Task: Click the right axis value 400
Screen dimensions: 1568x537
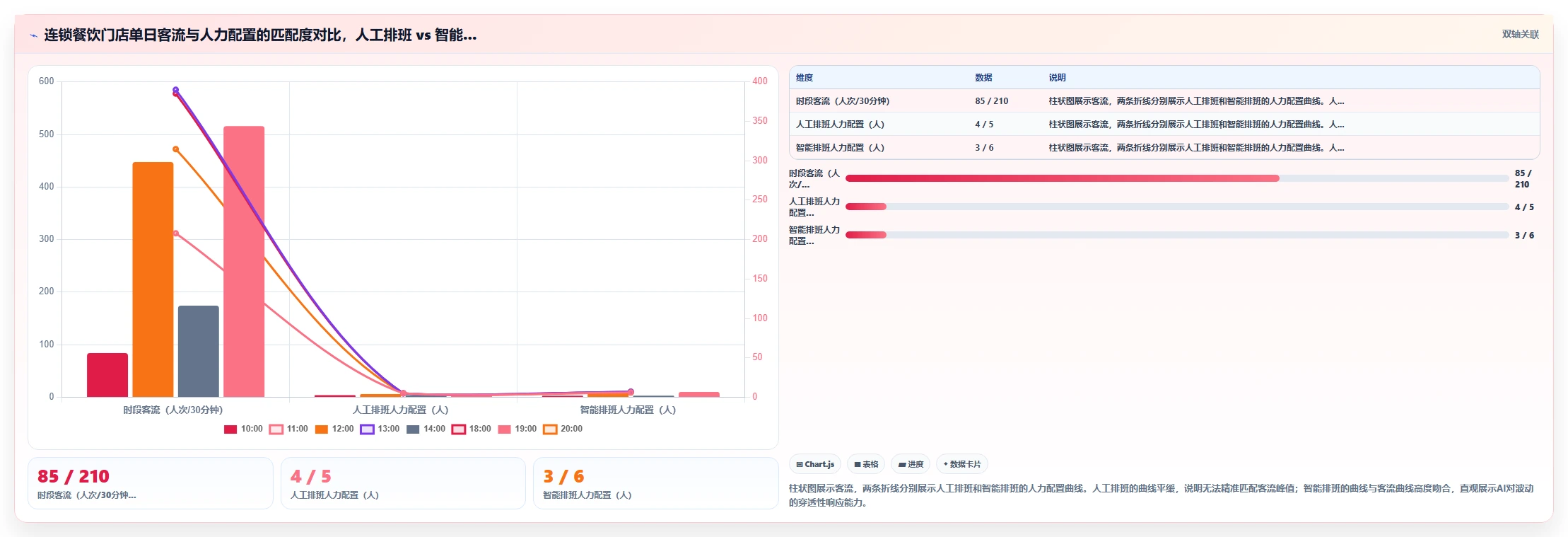Action: pyautogui.click(x=760, y=81)
